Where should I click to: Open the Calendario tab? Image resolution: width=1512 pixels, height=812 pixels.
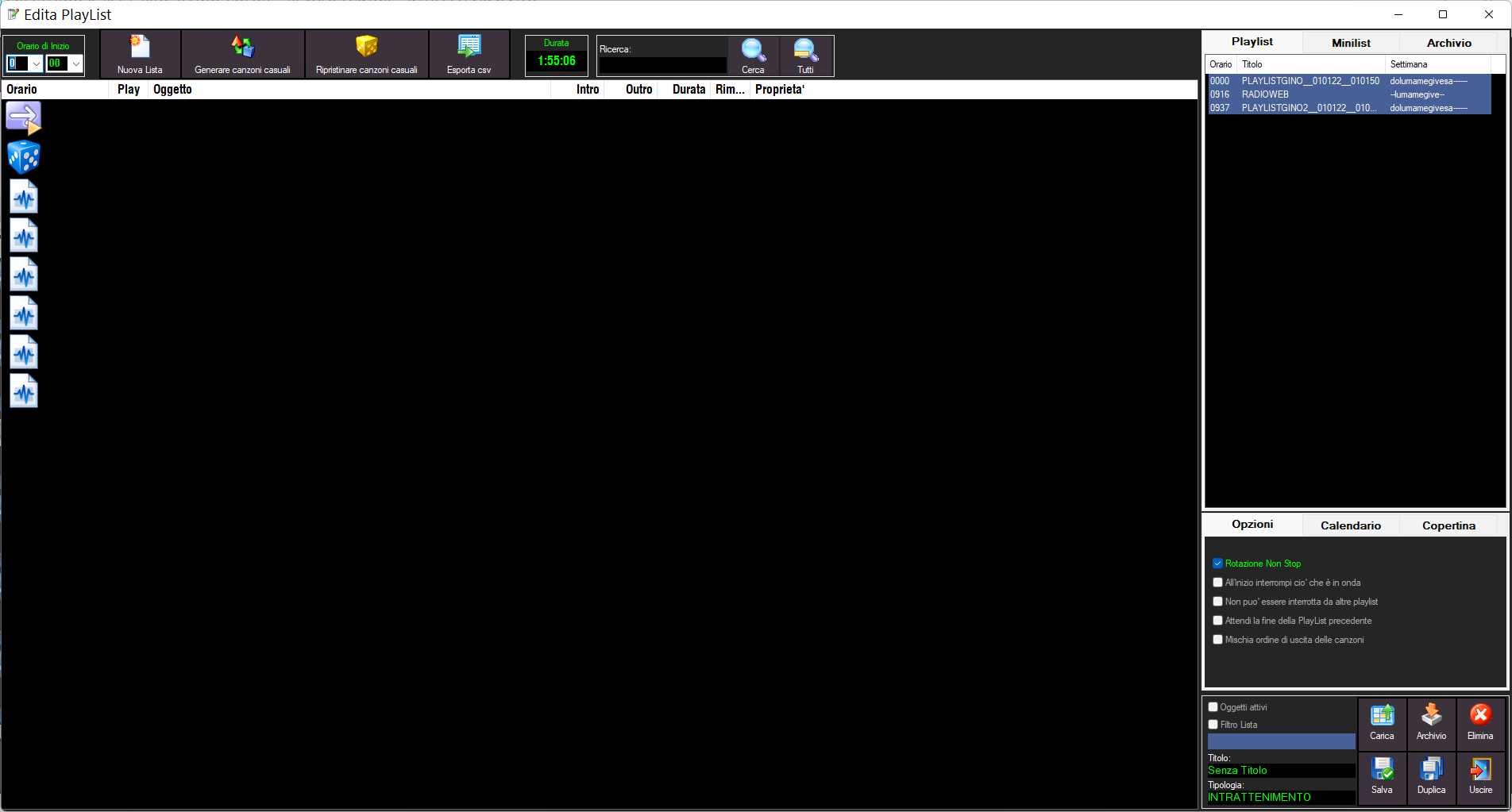click(1351, 525)
